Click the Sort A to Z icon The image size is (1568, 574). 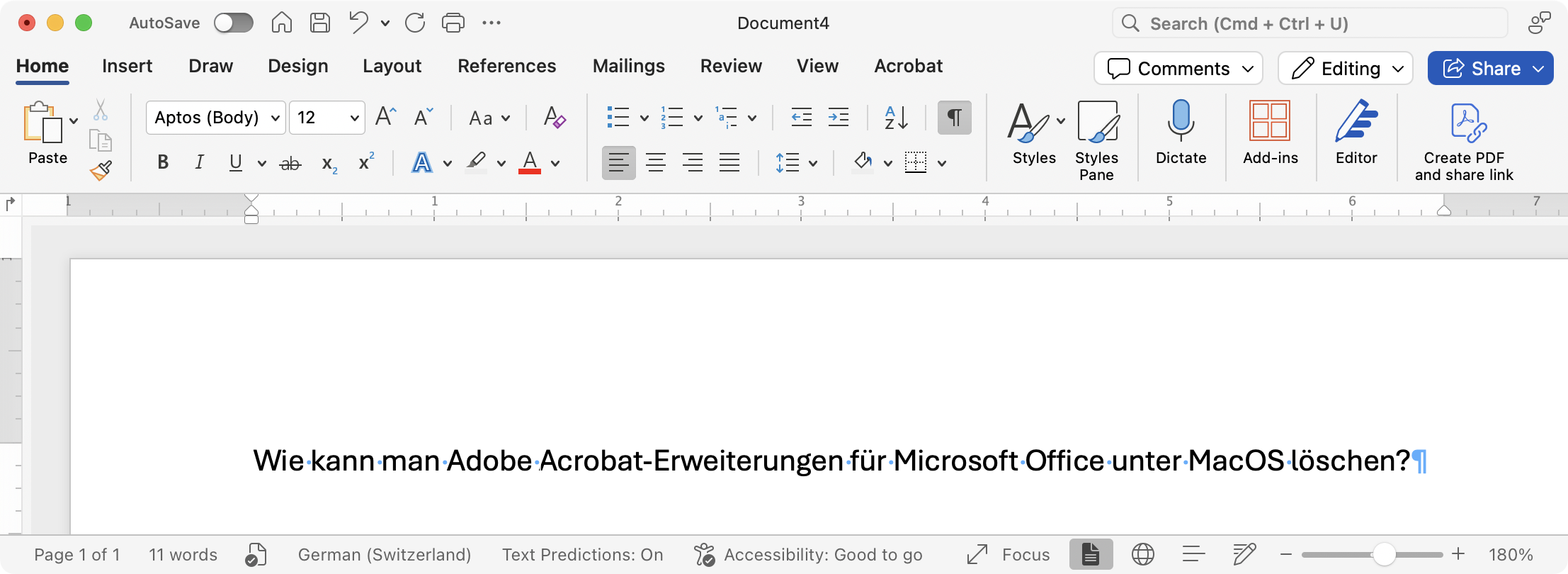pyautogui.click(x=896, y=118)
